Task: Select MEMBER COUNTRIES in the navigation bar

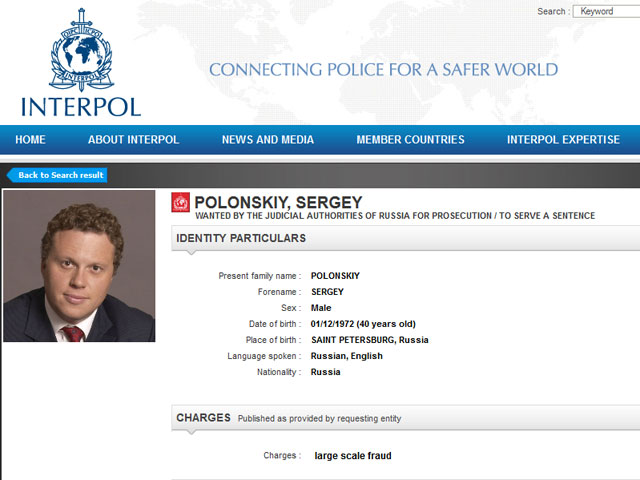Action: coord(410,140)
